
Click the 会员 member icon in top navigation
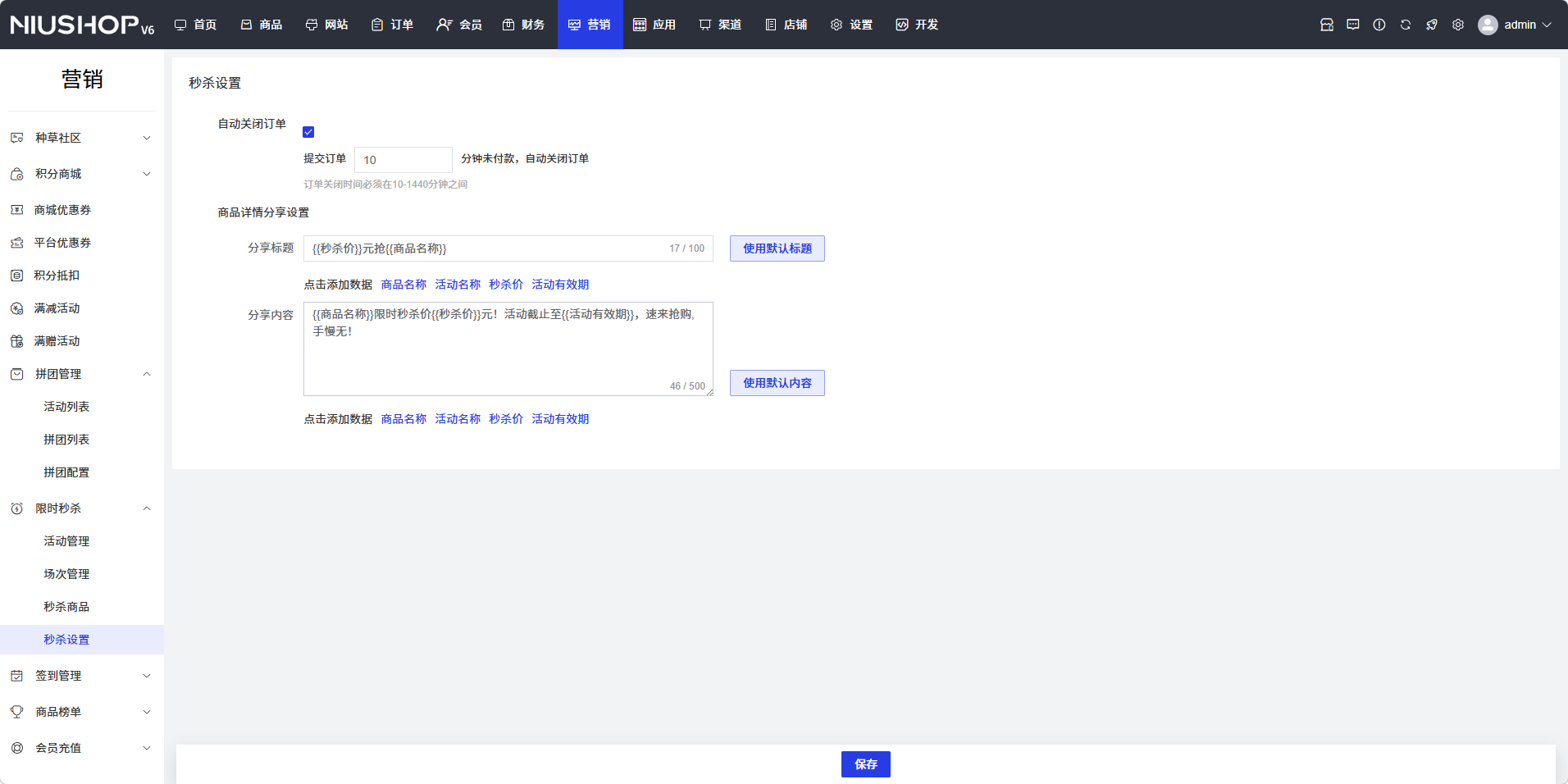click(x=444, y=25)
